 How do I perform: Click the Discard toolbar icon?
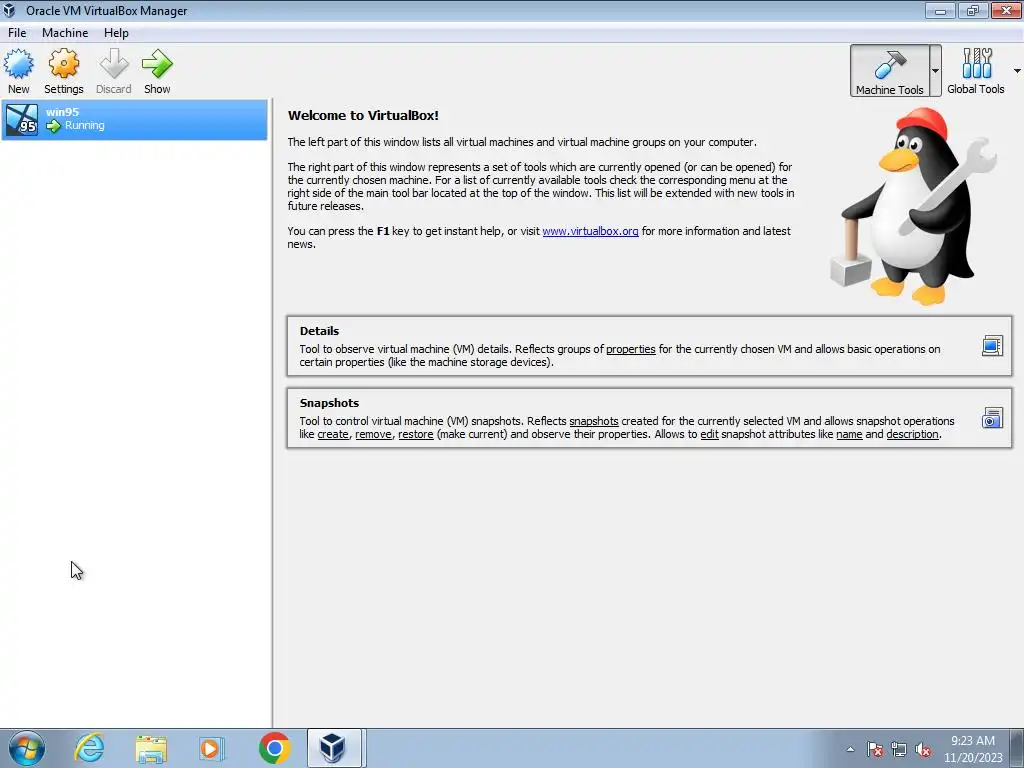point(114,64)
